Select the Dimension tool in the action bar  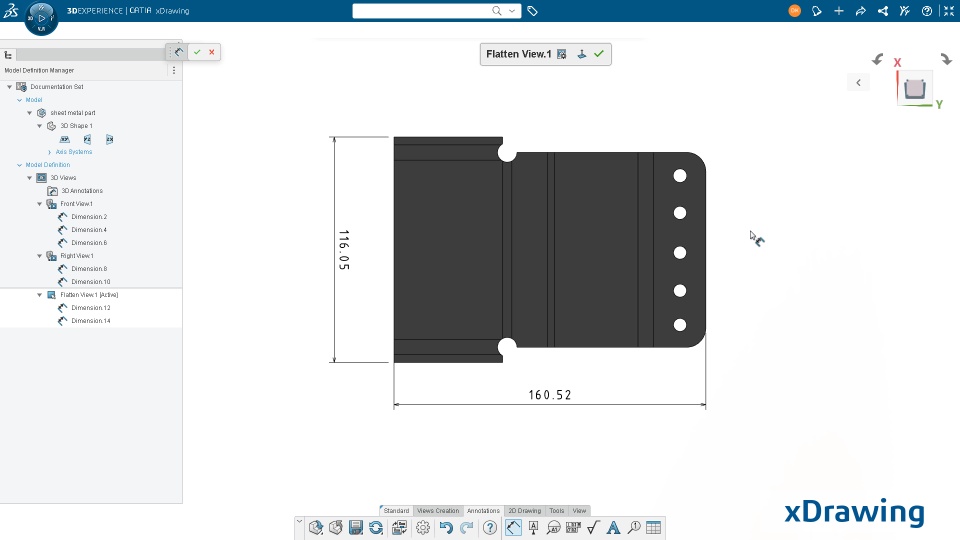(513, 527)
